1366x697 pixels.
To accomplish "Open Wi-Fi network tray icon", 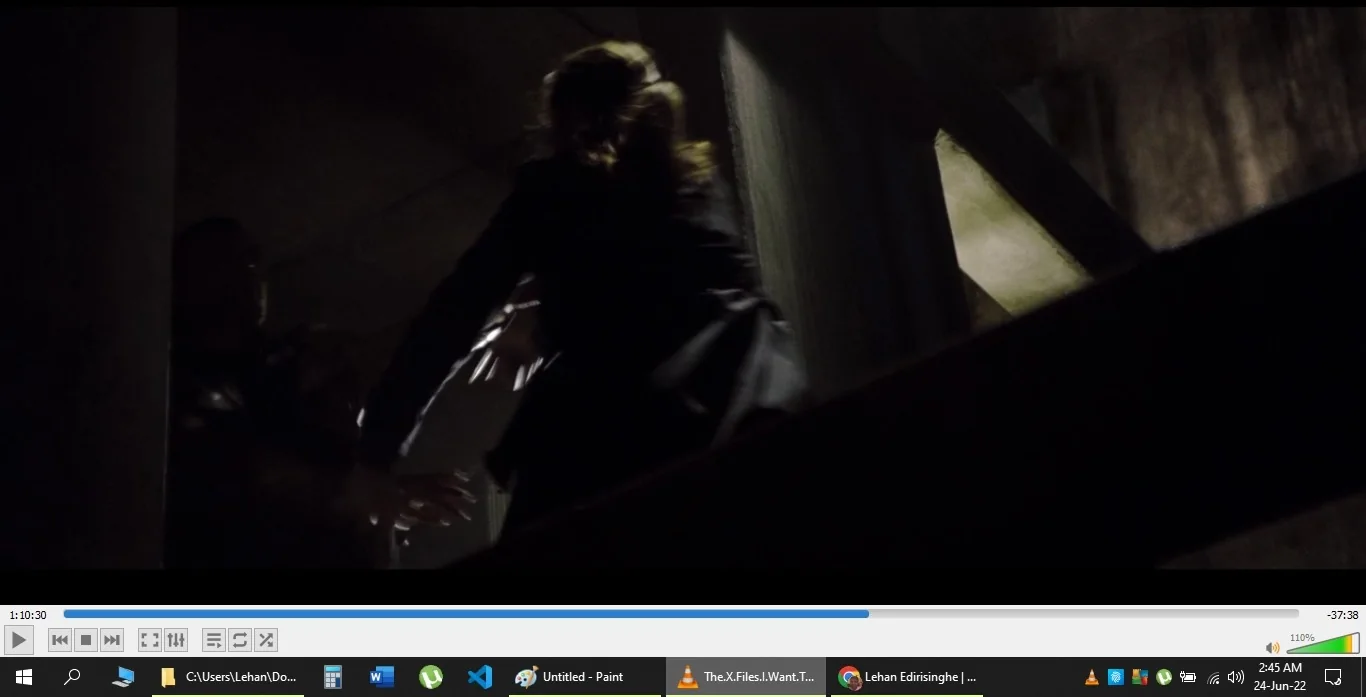I will click(1213, 677).
